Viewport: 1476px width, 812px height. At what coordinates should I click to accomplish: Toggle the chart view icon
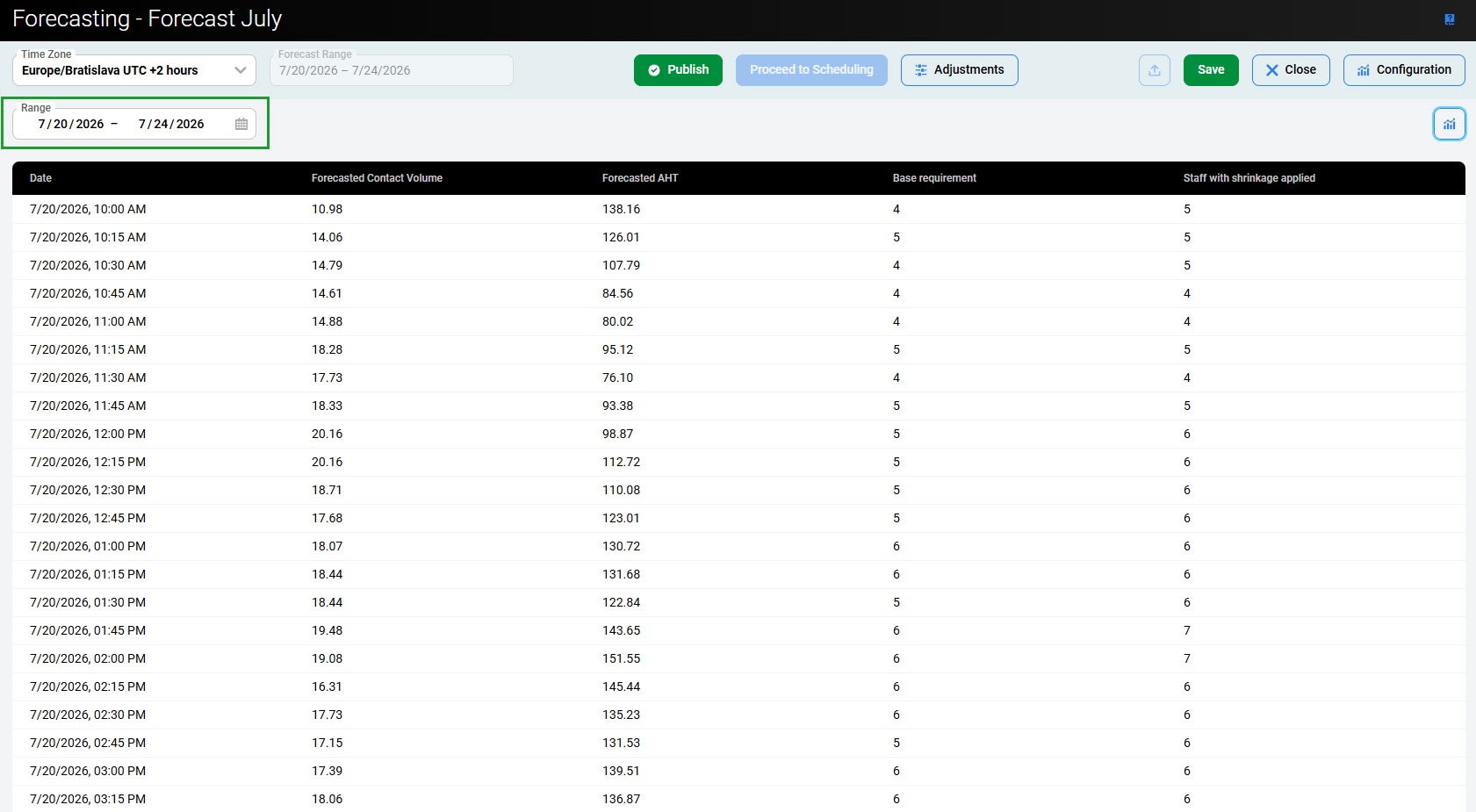click(x=1450, y=124)
